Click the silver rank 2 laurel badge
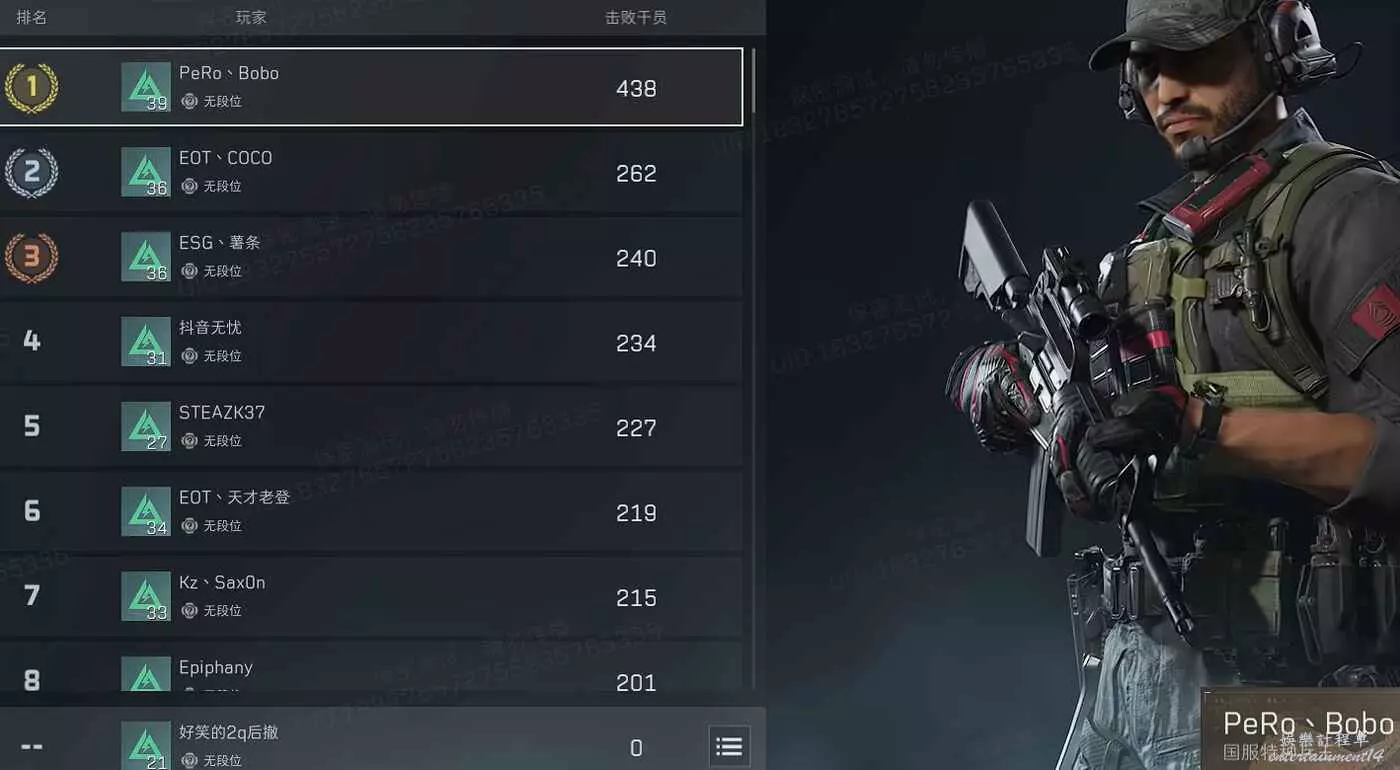This screenshot has width=1400, height=770. 31,173
